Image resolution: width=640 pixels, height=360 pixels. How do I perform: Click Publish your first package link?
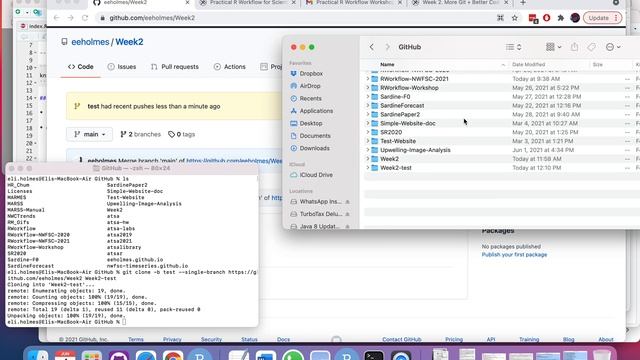coord(514,255)
